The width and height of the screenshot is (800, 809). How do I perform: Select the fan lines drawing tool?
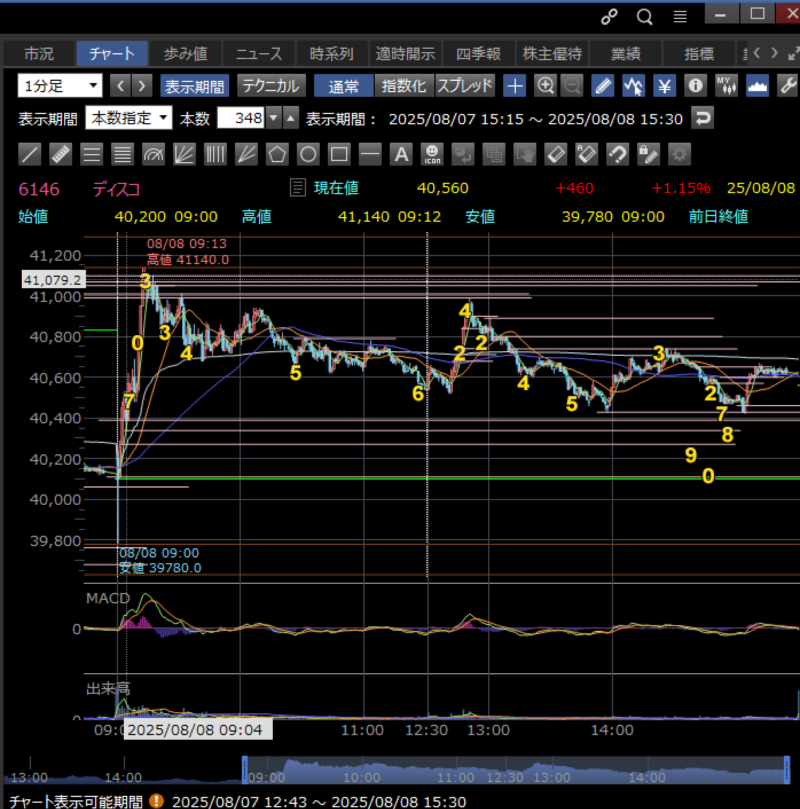pos(184,154)
